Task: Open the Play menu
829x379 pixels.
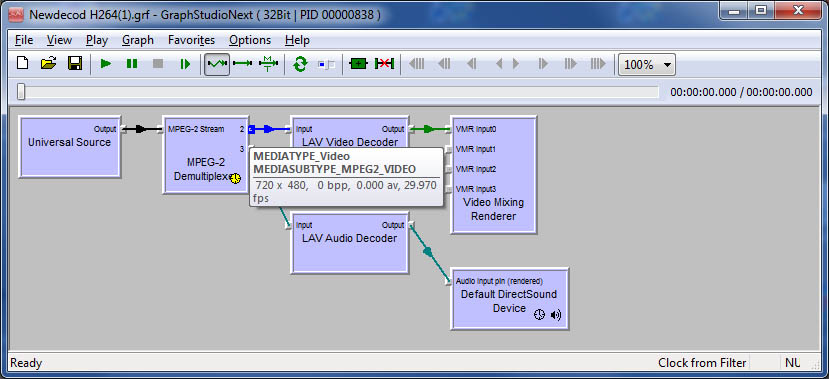Action: click(97, 40)
